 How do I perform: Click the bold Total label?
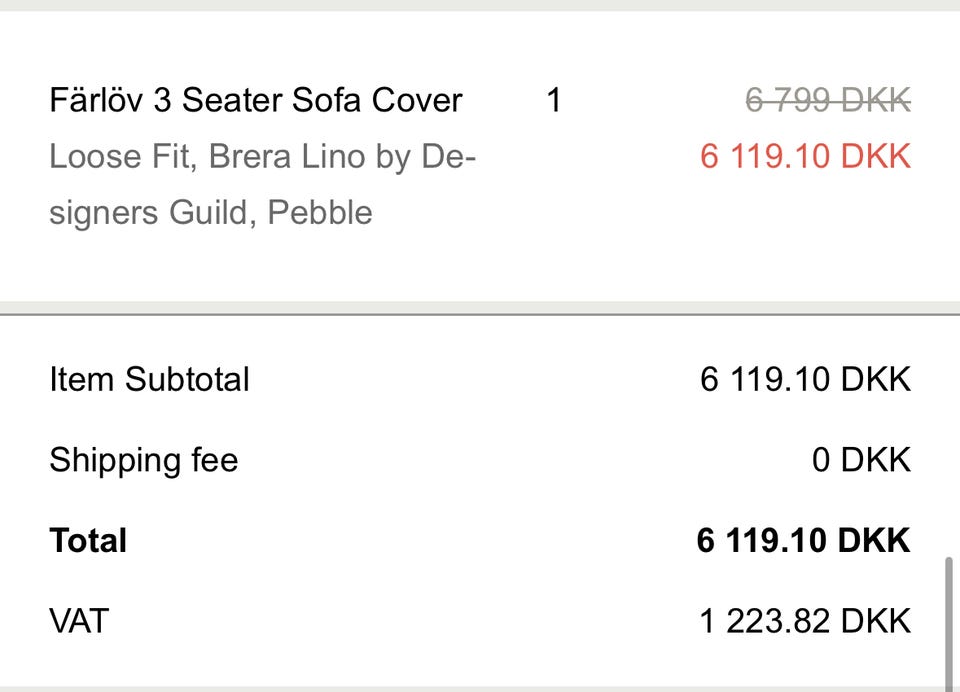(88, 541)
